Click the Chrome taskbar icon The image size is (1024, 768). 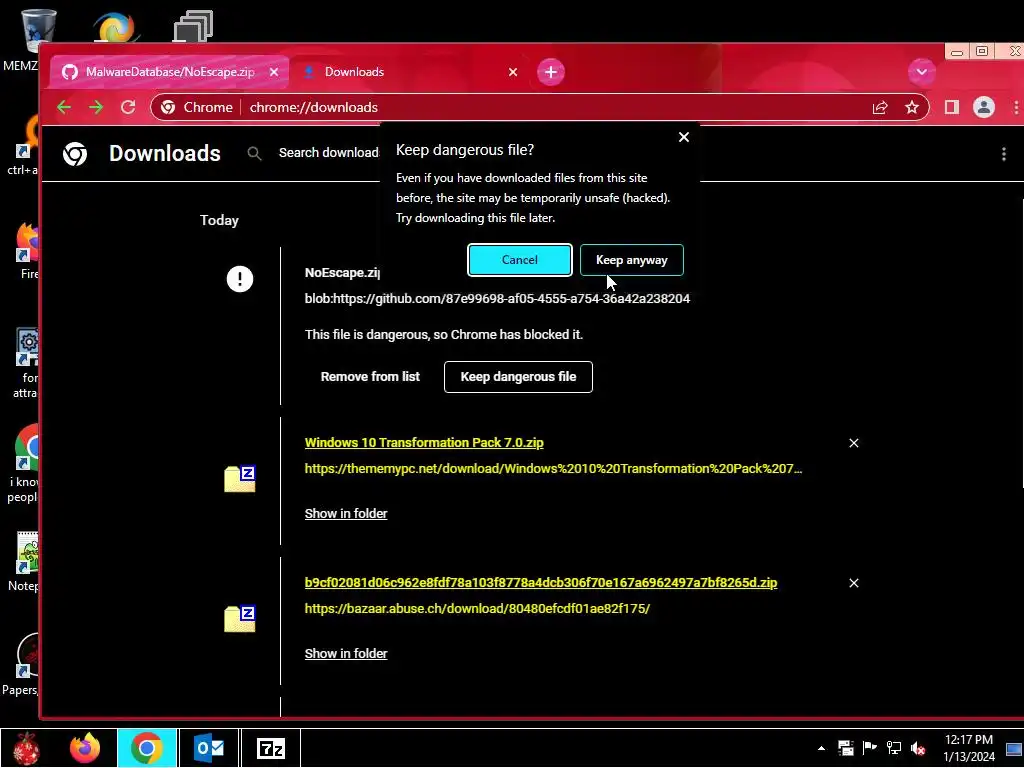click(x=147, y=748)
